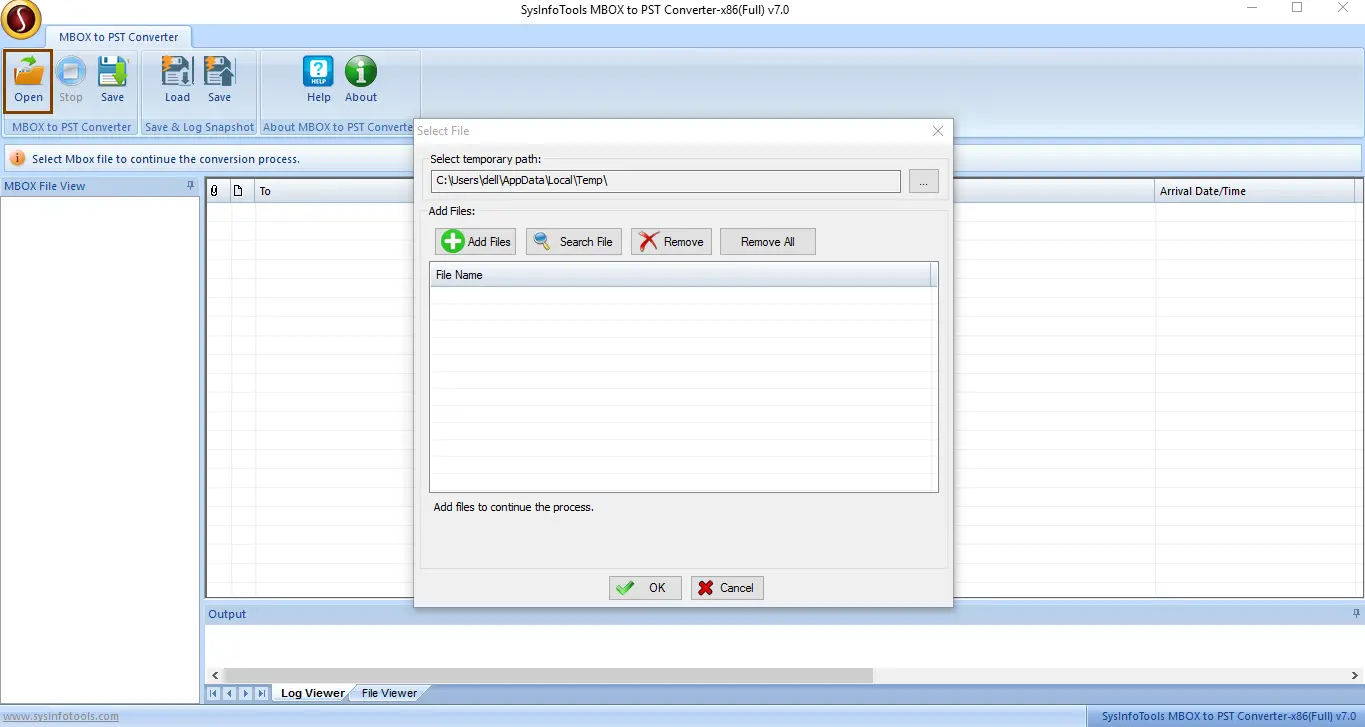Click the Remove All button
This screenshot has height=727, width=1365.
(768, 241)
